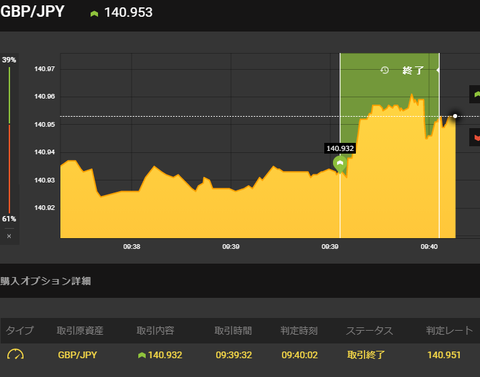
Task: Click the 09:40 time axis label
Action: (x=429, y=247)
